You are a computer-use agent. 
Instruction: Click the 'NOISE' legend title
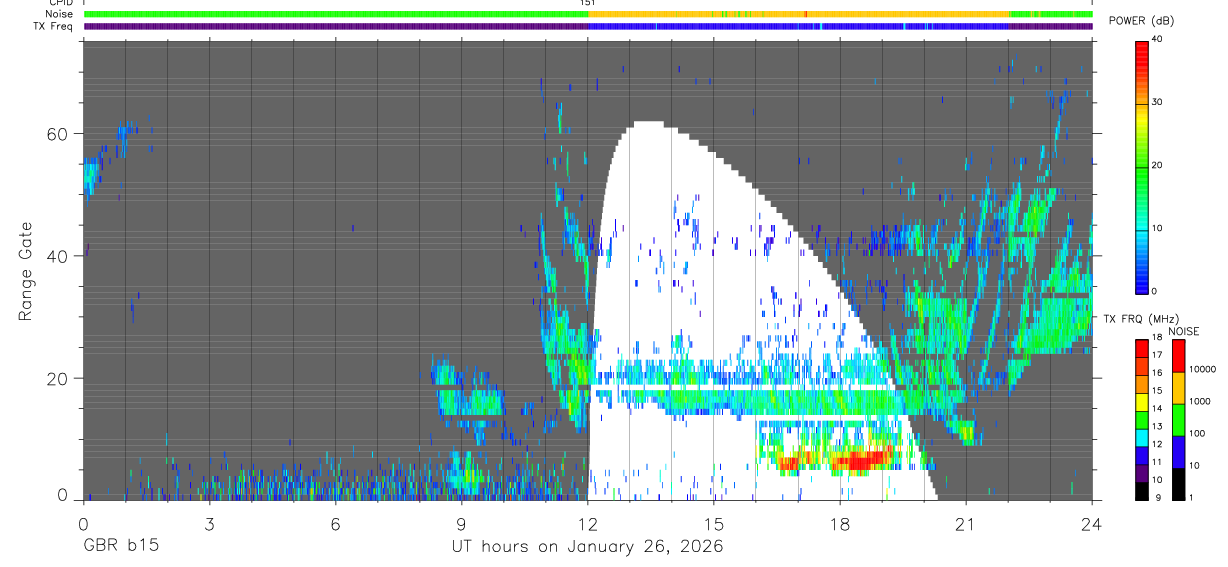1183,331
